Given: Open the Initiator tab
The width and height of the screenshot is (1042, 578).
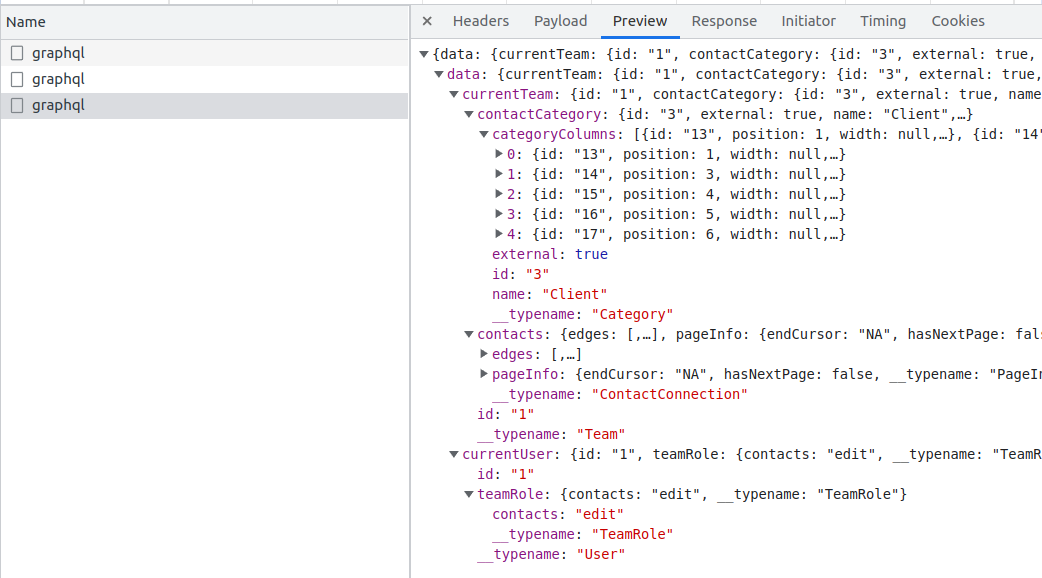Looking at the screenshot, I should coord(808,21).
